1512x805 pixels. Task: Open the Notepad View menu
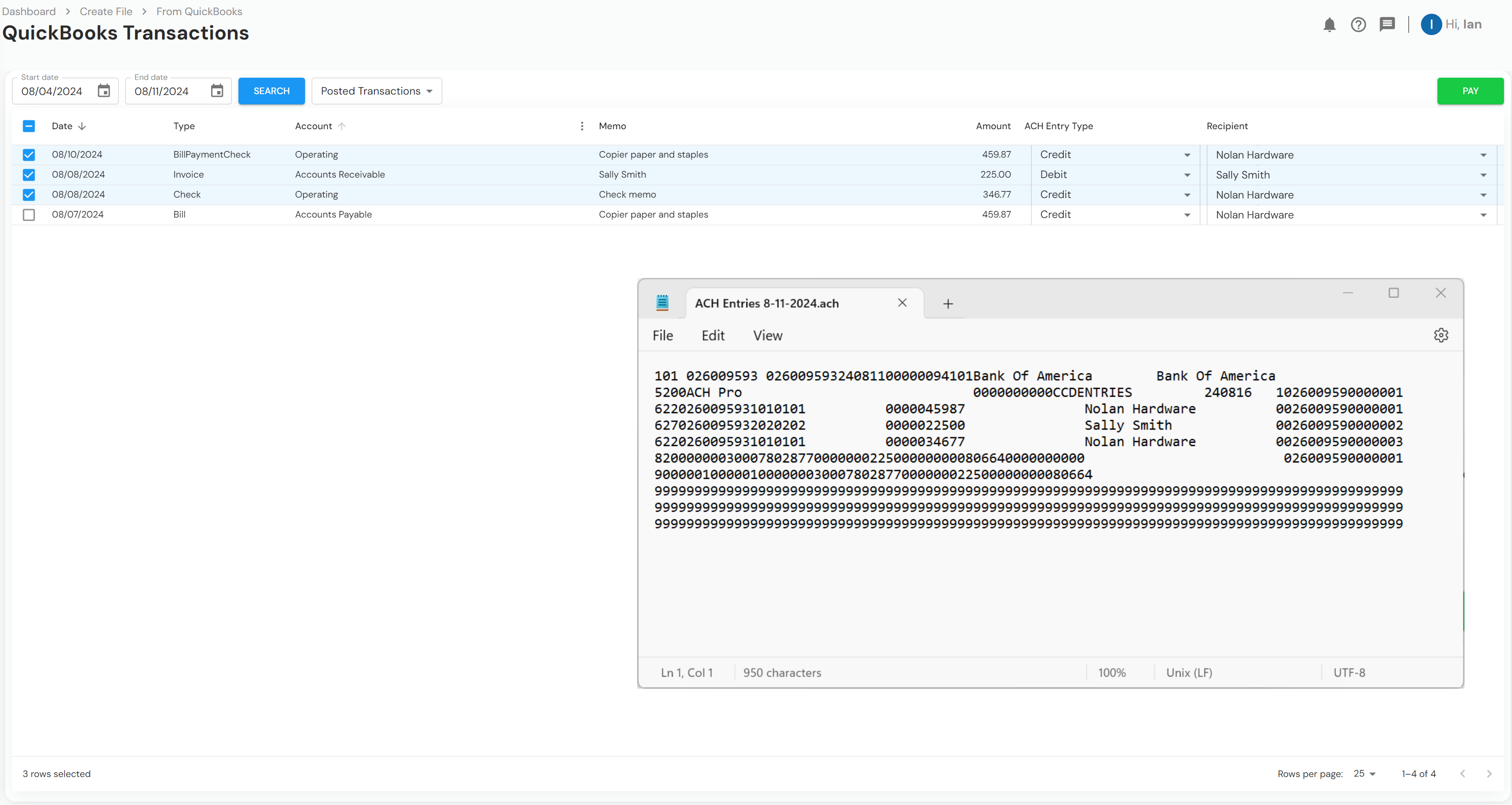767,336
